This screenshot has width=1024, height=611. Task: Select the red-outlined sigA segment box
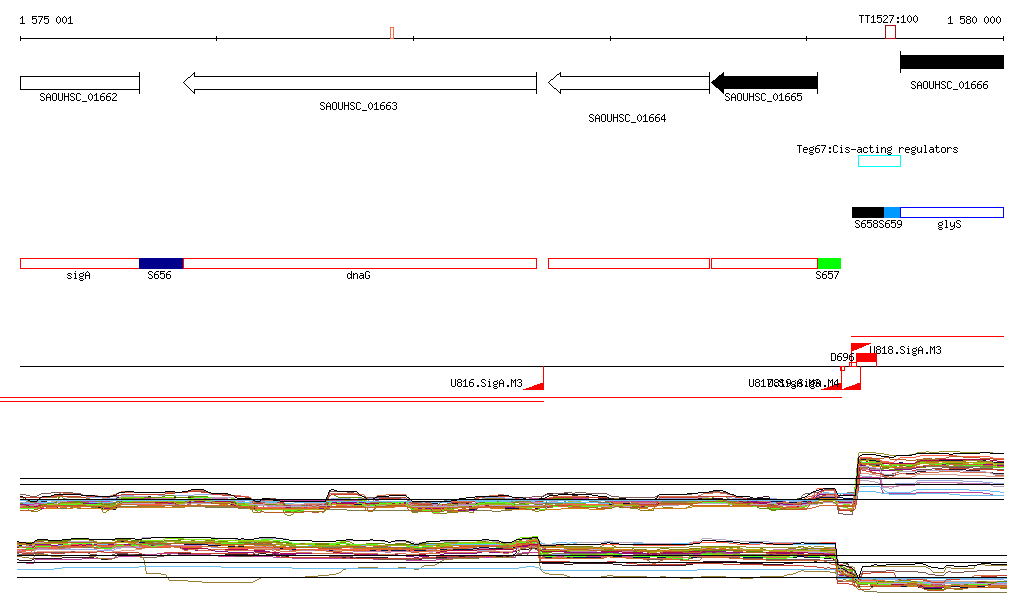(80, 264)
